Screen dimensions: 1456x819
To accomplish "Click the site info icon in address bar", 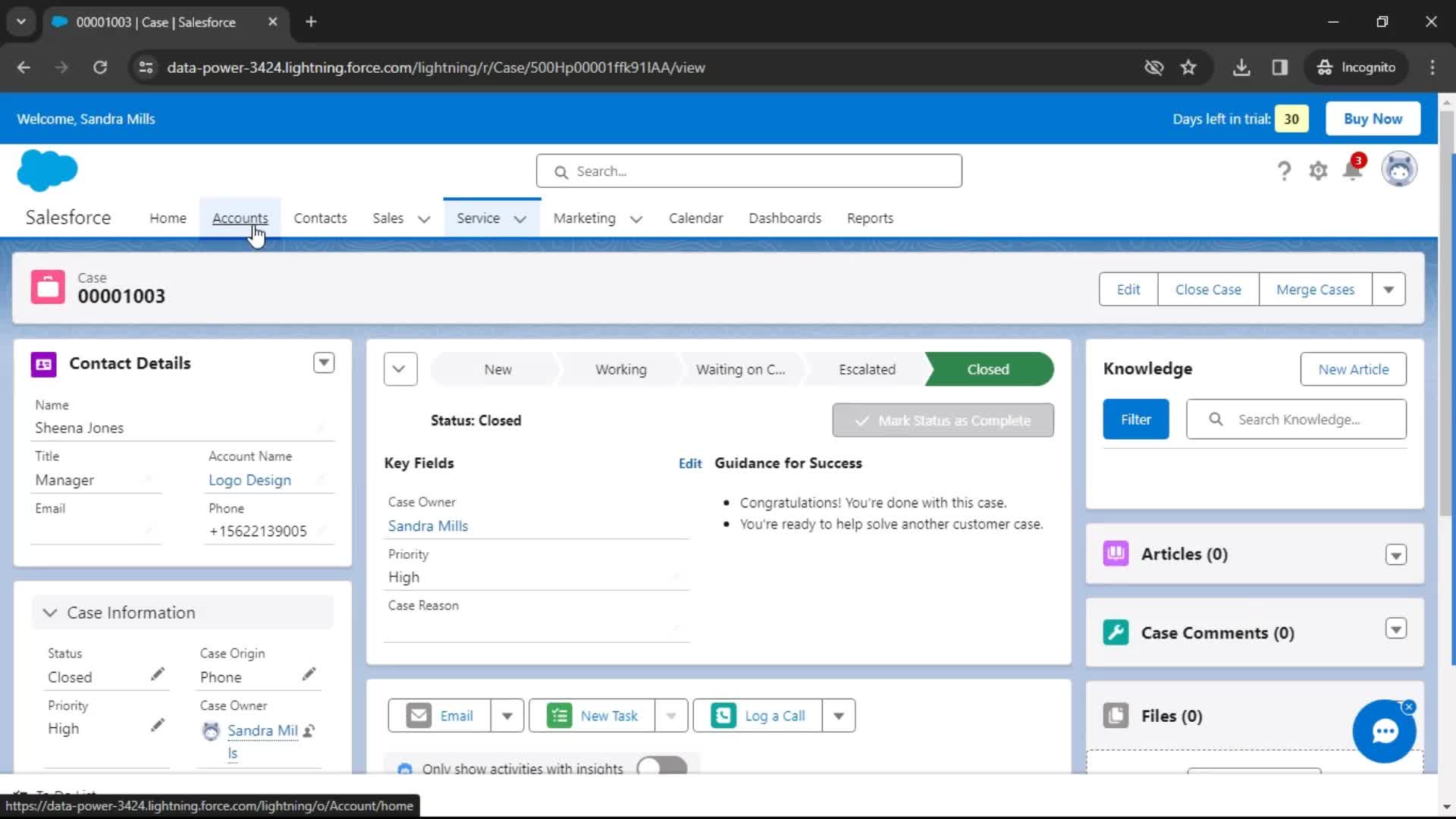I will point(146,67).
